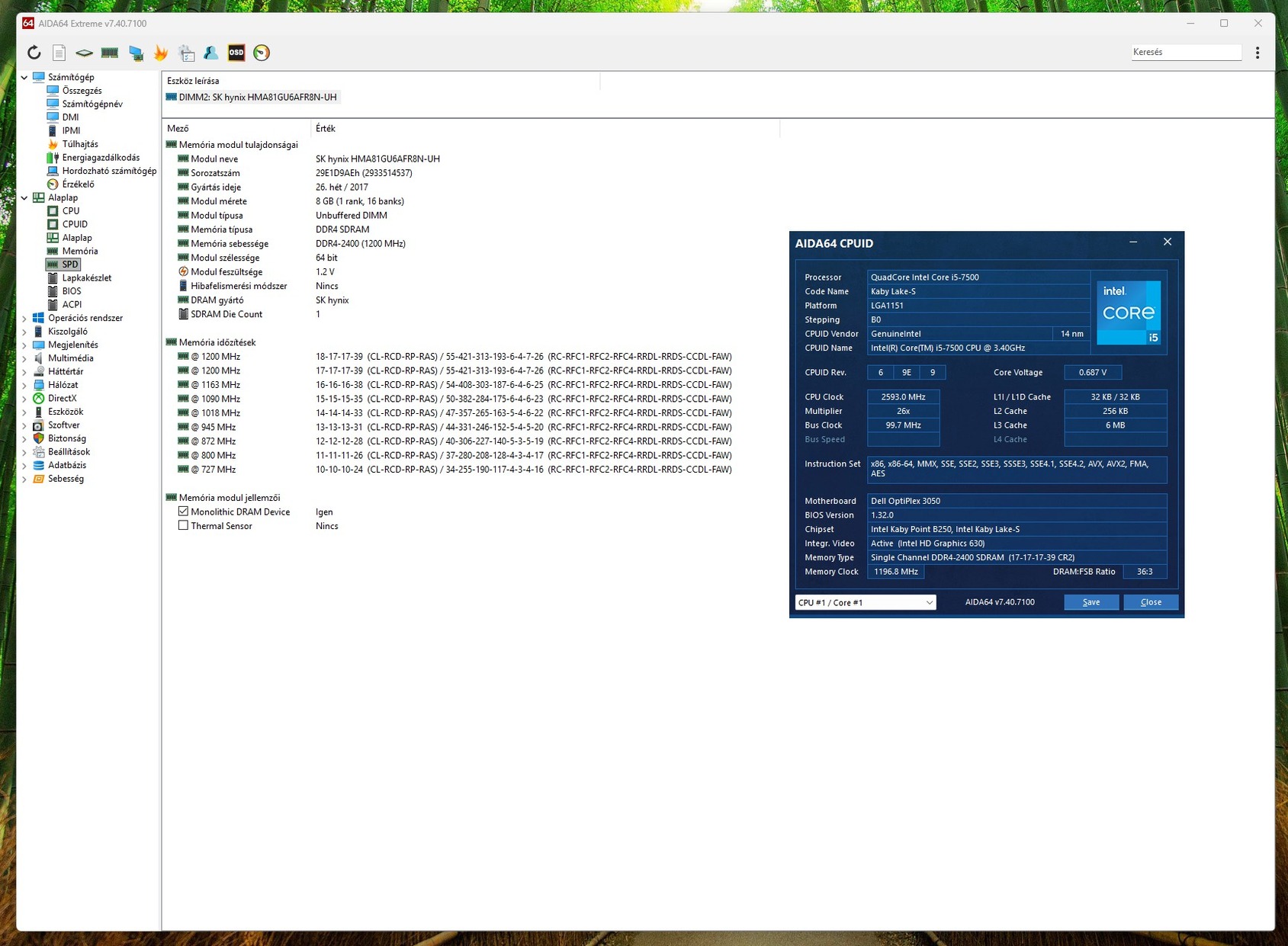
Task: Expand the Háttértár tree node
Action: (x=24, y=372)
